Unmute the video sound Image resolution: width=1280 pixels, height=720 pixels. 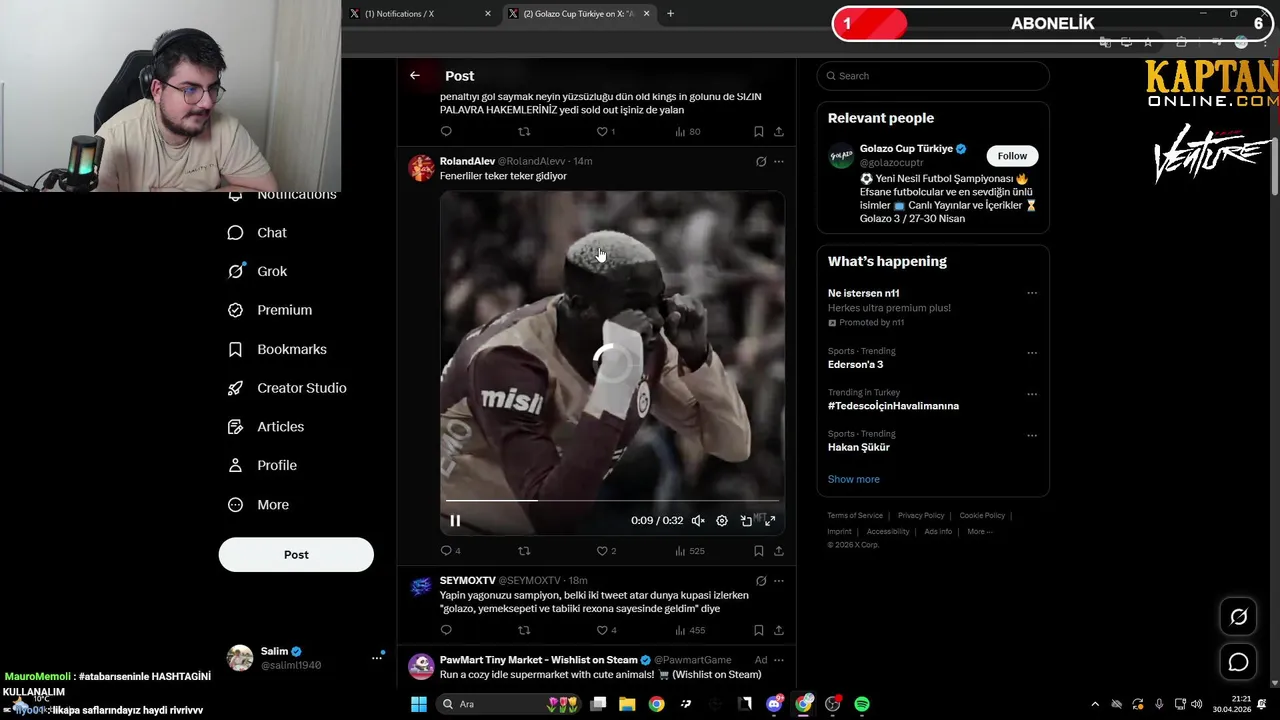click(698, 520)
